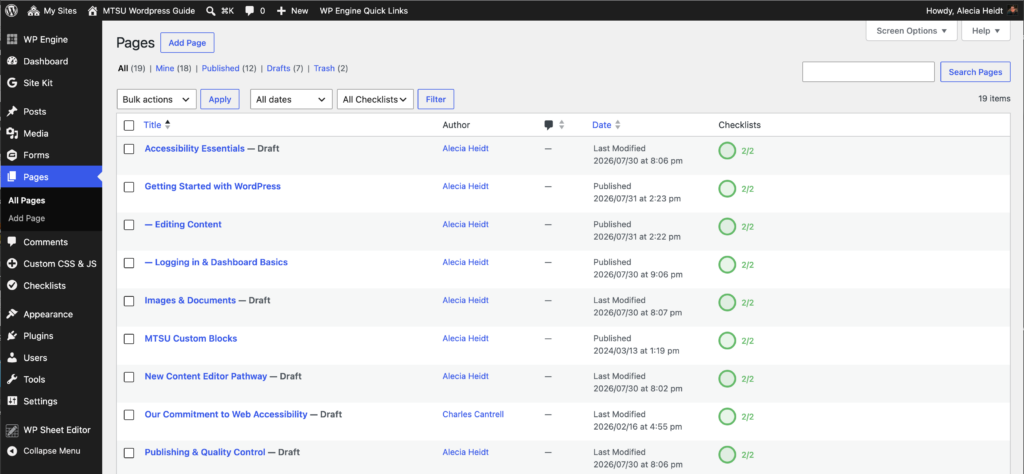Click the Collapse Menu arrow icon
1024x474 pixels.
[12, 451]
